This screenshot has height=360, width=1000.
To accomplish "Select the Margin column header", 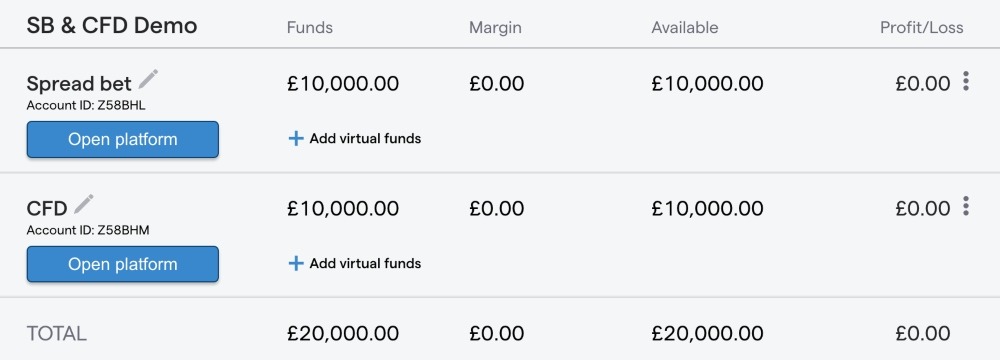I will 496,27.
